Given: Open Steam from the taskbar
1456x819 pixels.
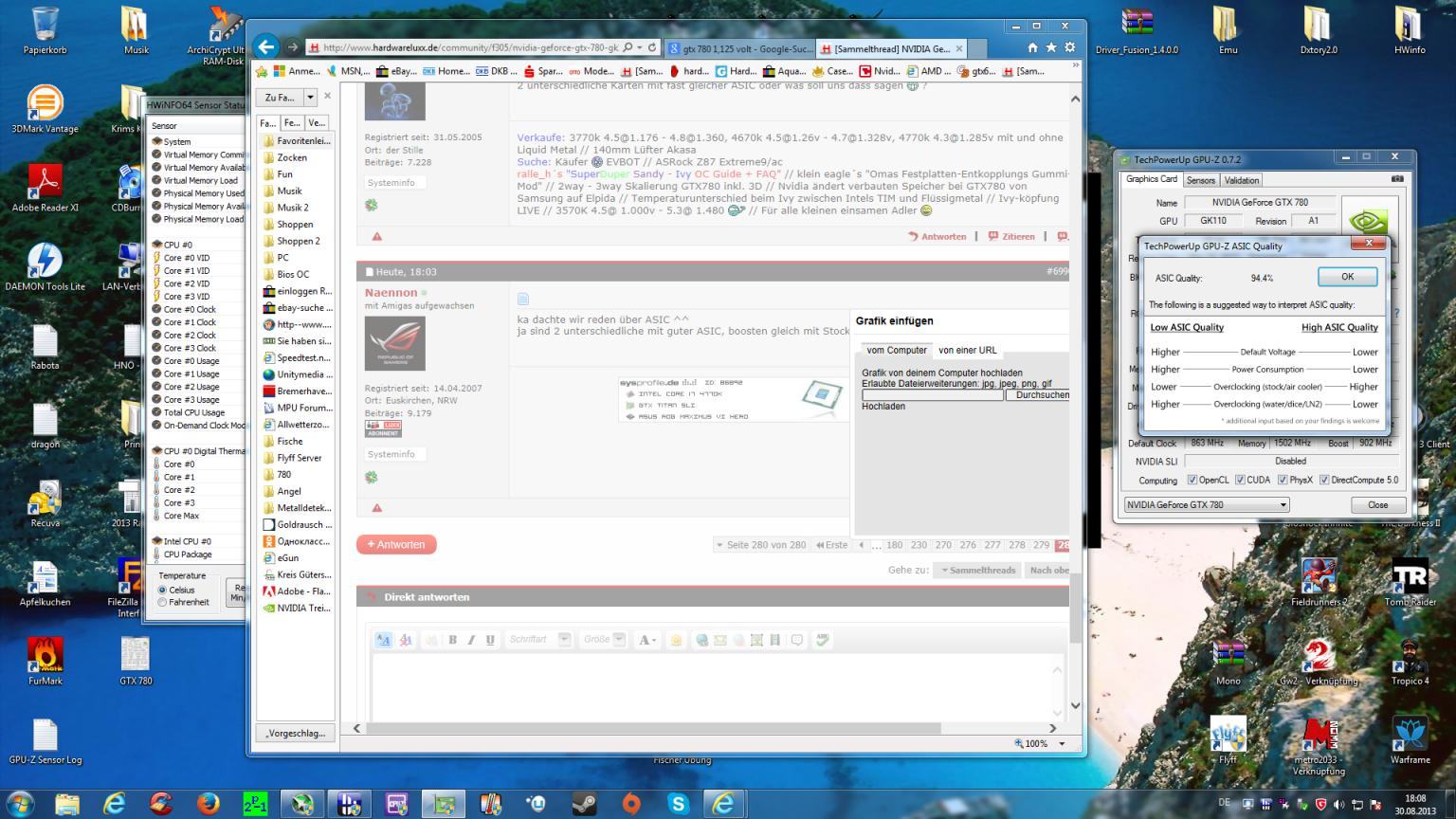Looking at the screenshot, I should 584,804.
